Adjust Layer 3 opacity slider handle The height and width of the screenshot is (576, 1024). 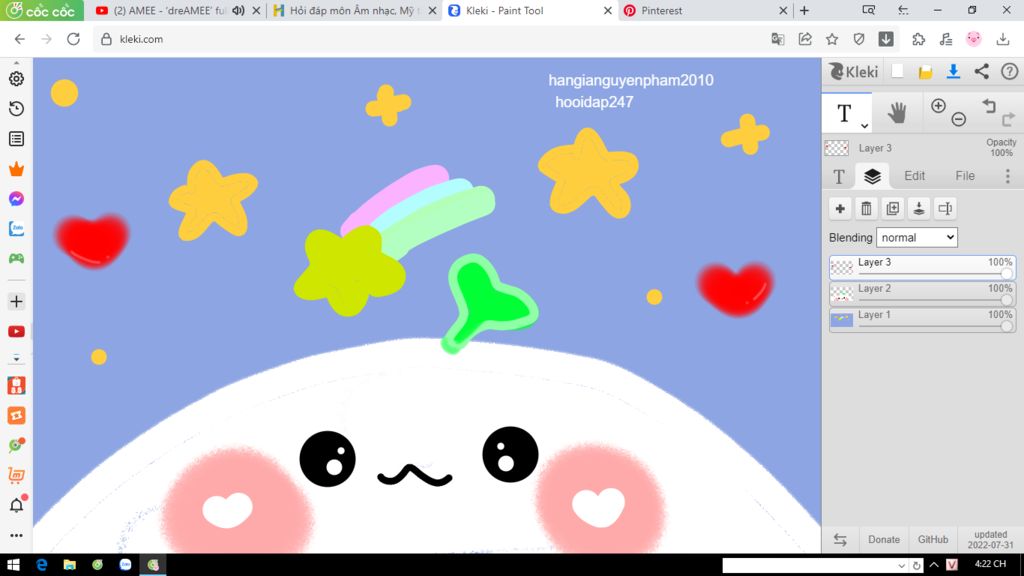[x=1006, y=274]
